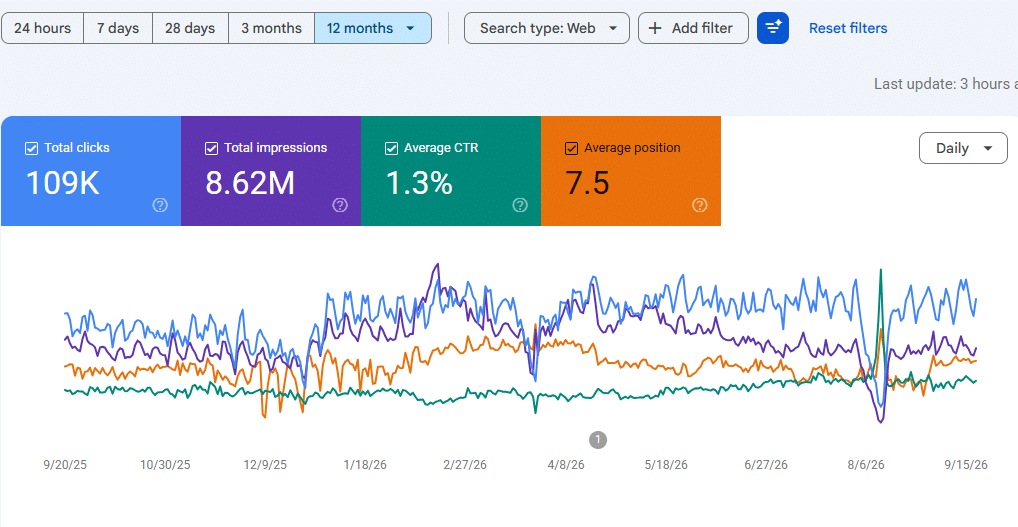
Task: Toggle the Average position checkbox
Action: pyautogui.click(x=571, y=149)
